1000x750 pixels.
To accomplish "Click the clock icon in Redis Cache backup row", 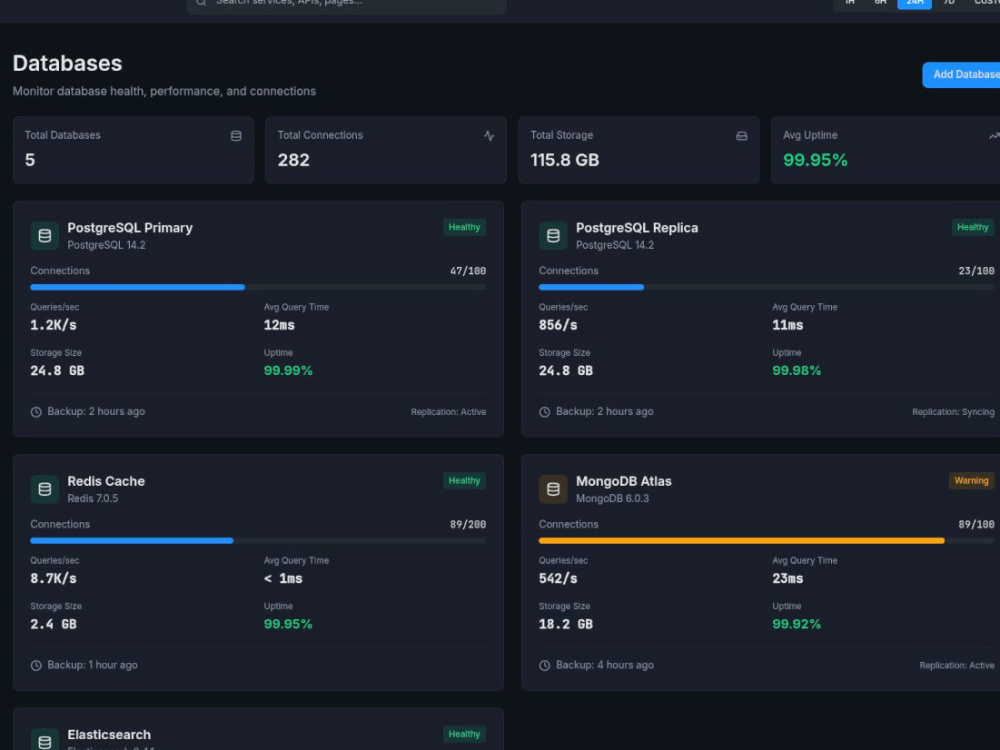I will tap(36, 665).
